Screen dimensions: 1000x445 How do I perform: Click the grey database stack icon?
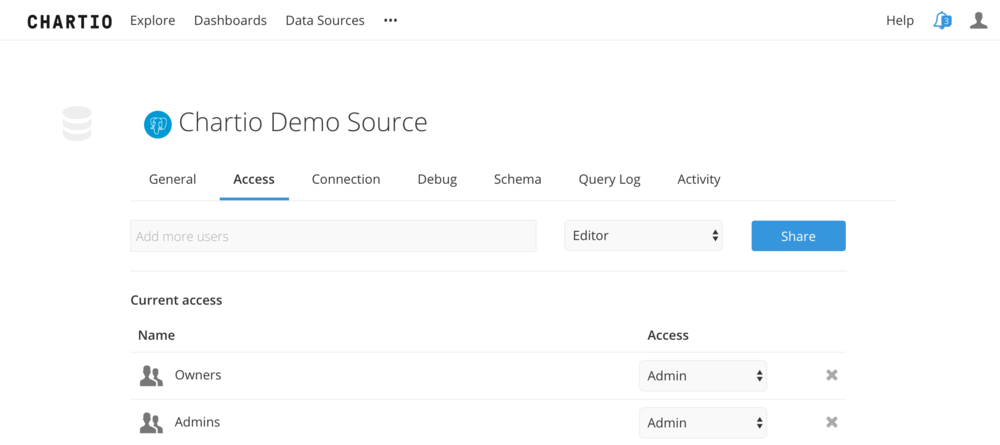click(x=77, y=124)
